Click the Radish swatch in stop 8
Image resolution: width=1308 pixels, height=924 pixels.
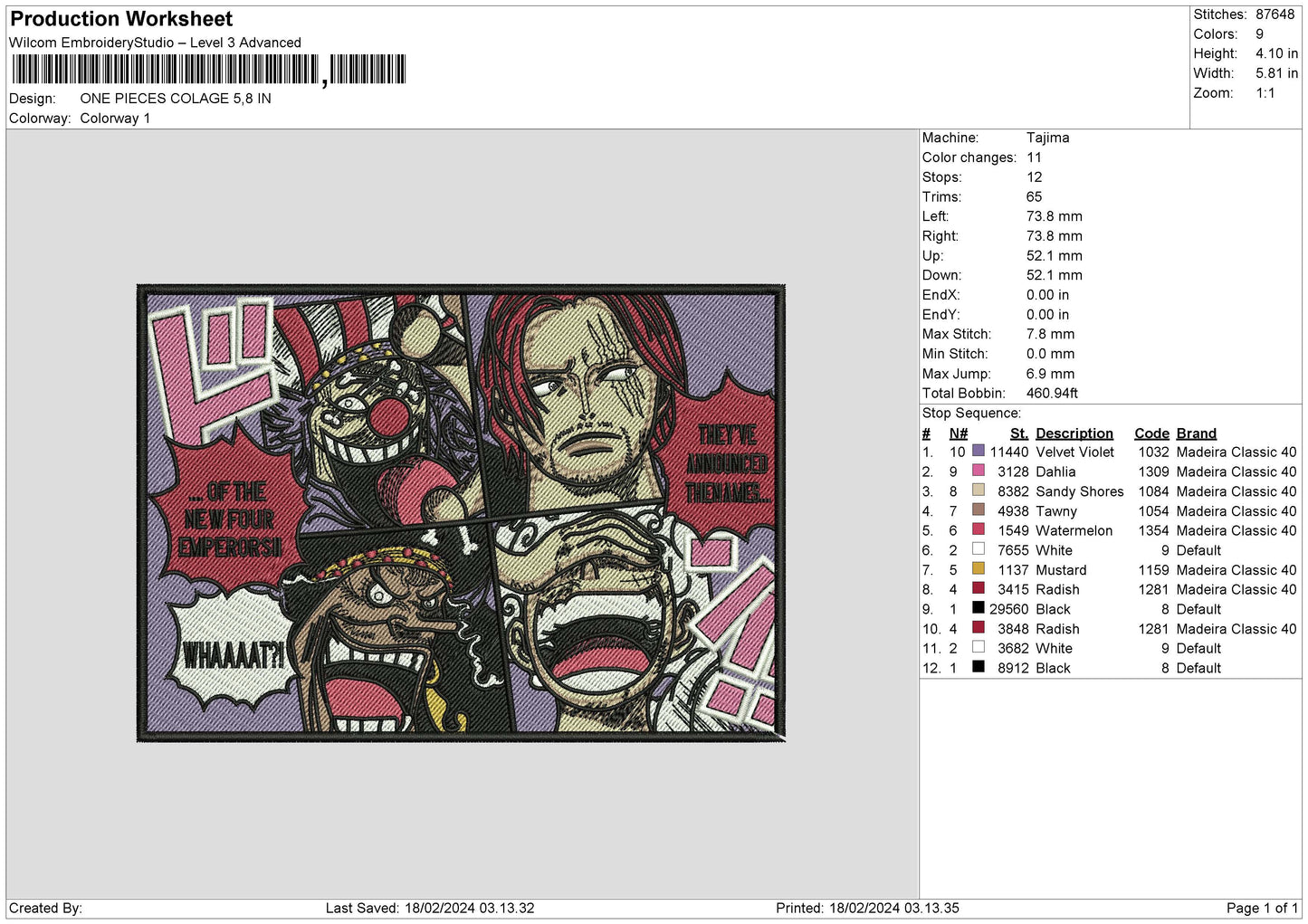(x=978, y=588)
